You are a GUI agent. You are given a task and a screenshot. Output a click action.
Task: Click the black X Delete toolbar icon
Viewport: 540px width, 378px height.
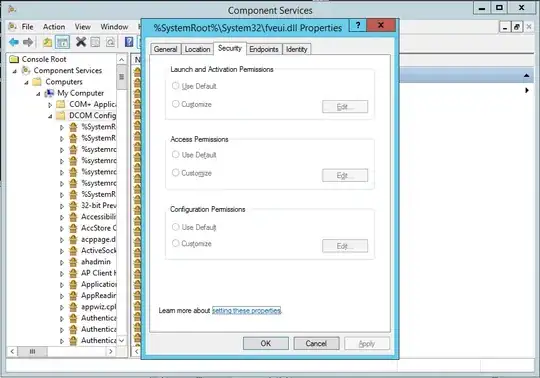[81, 42]
